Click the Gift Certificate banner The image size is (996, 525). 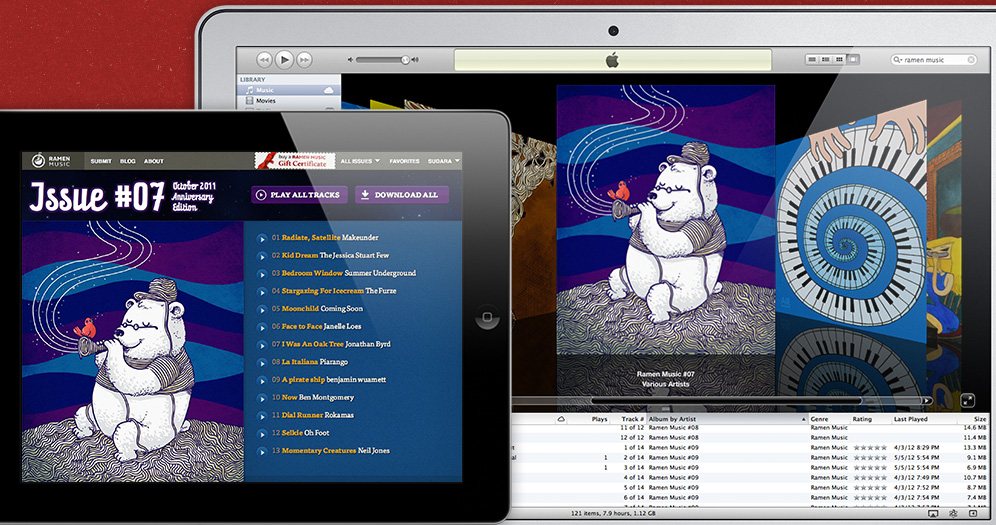[x=295, y=161]
